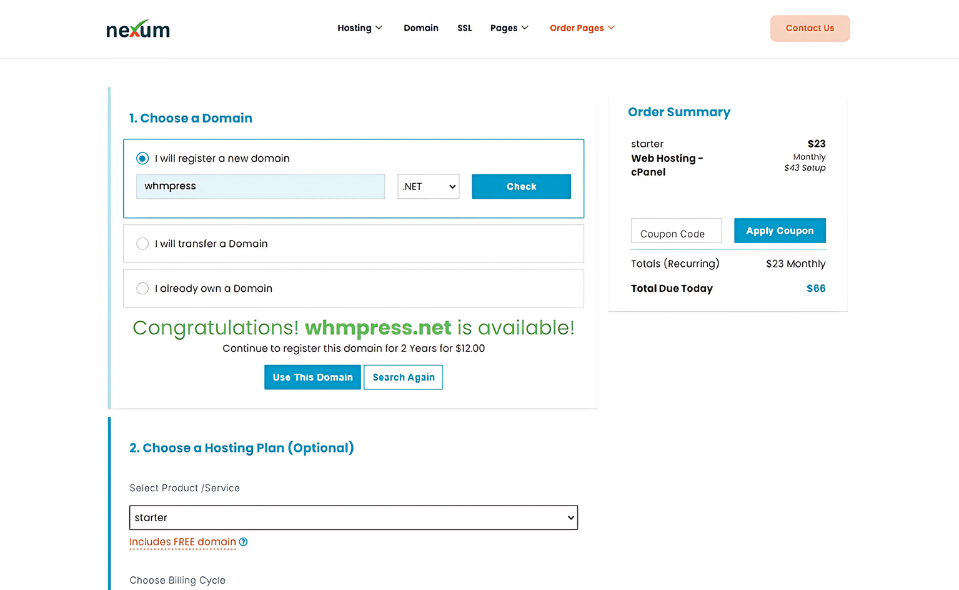Click the Check domain button
Viewport: 959px width, 590px height.
coord(521,186)
